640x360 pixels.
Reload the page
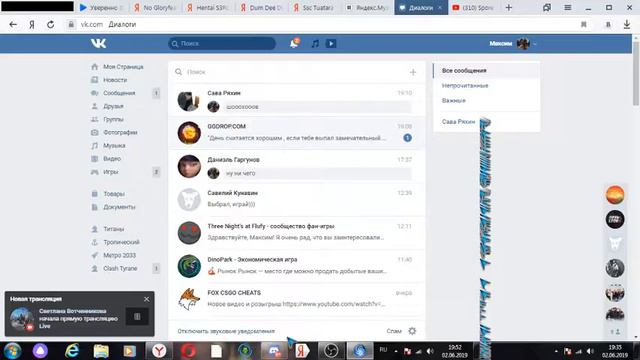point(51,24)
